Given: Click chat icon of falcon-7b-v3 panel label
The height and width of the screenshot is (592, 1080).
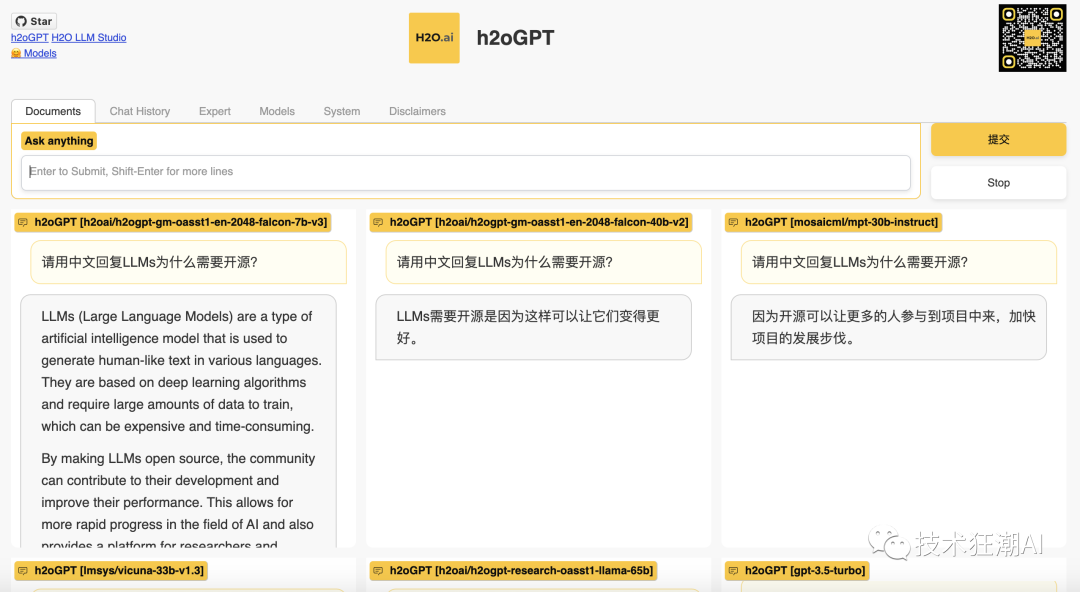Looking at the screenshot, I should [x=23, y=222].
